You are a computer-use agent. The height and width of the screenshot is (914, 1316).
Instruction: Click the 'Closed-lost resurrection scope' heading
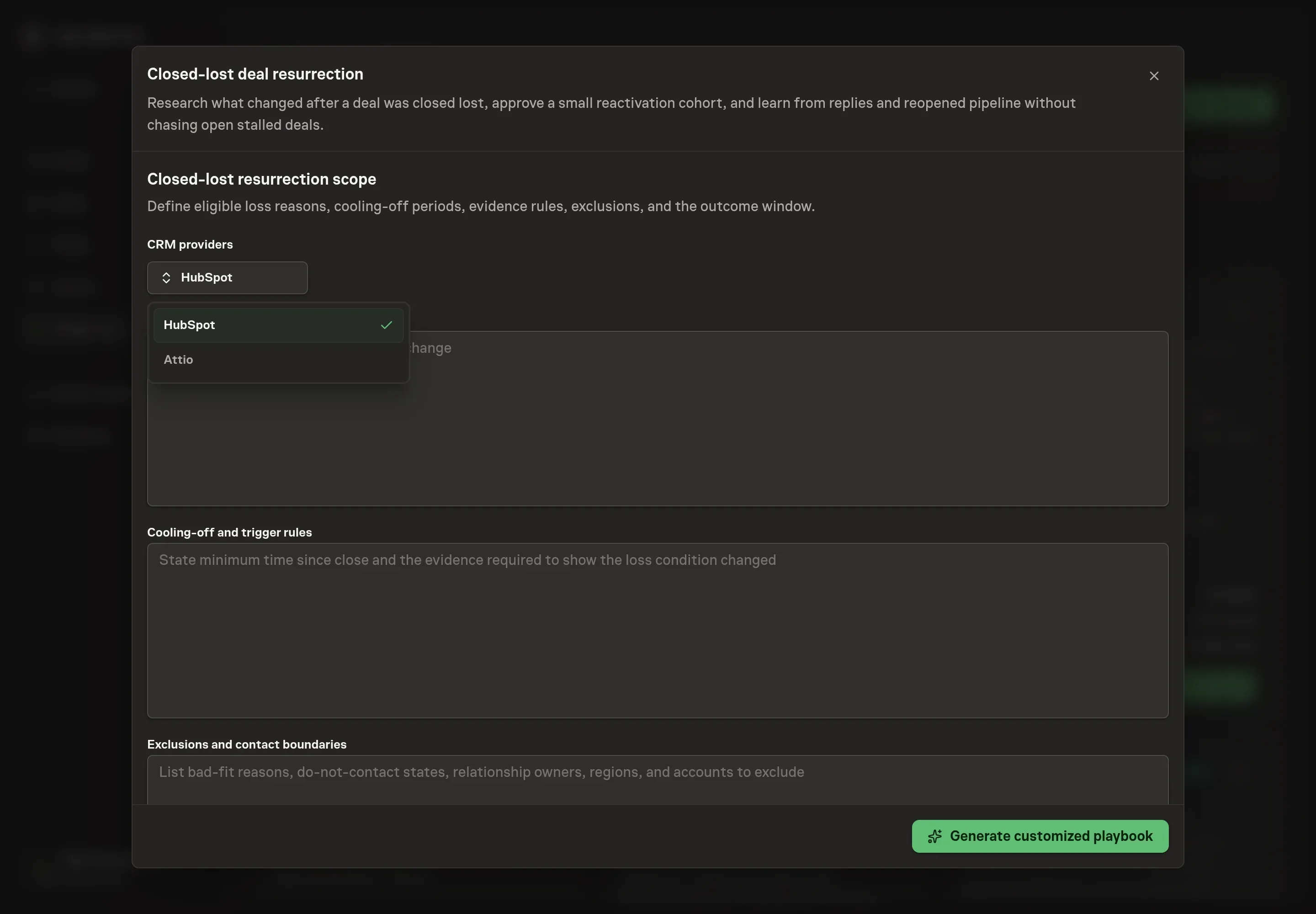point(262,179)
